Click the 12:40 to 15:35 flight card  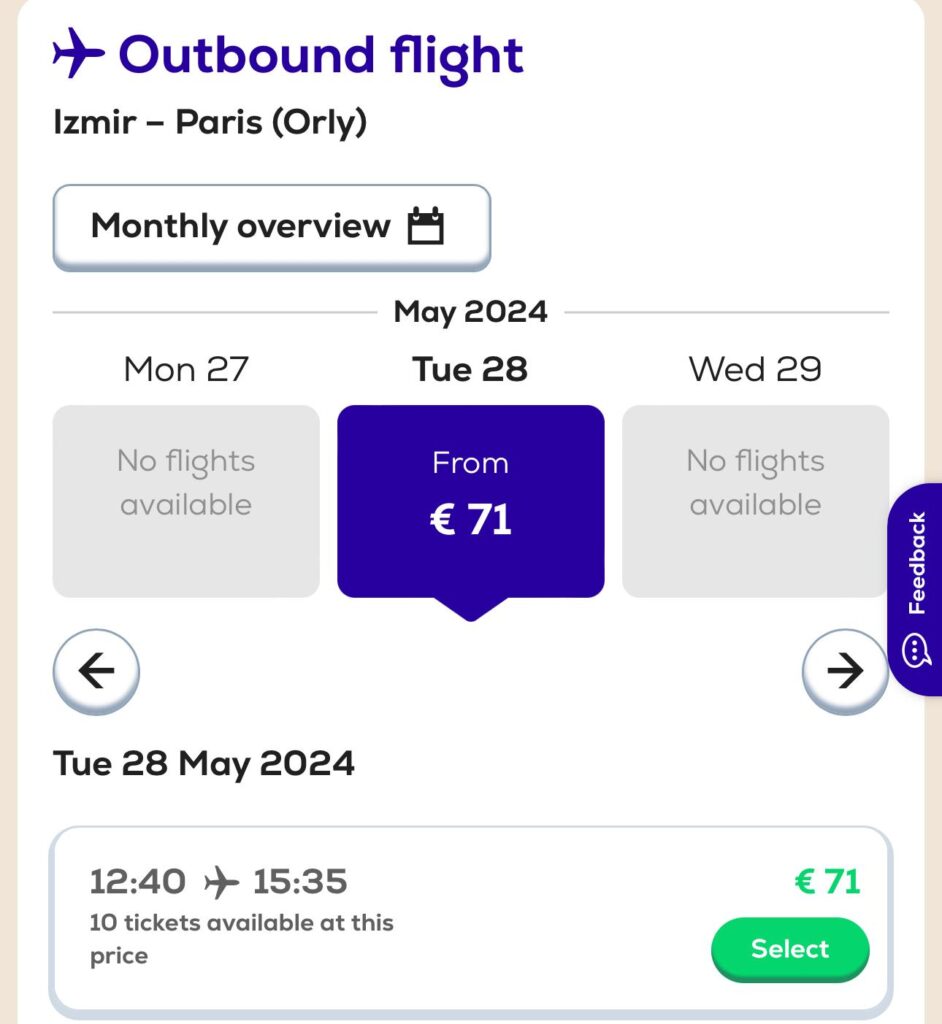pos(471,921)
